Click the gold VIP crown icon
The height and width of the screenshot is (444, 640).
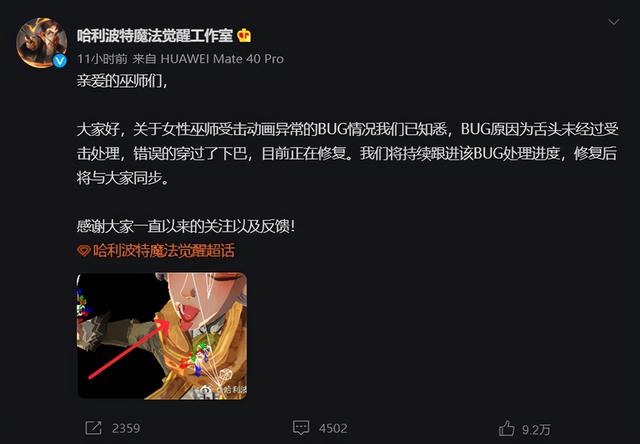point(244,36)
